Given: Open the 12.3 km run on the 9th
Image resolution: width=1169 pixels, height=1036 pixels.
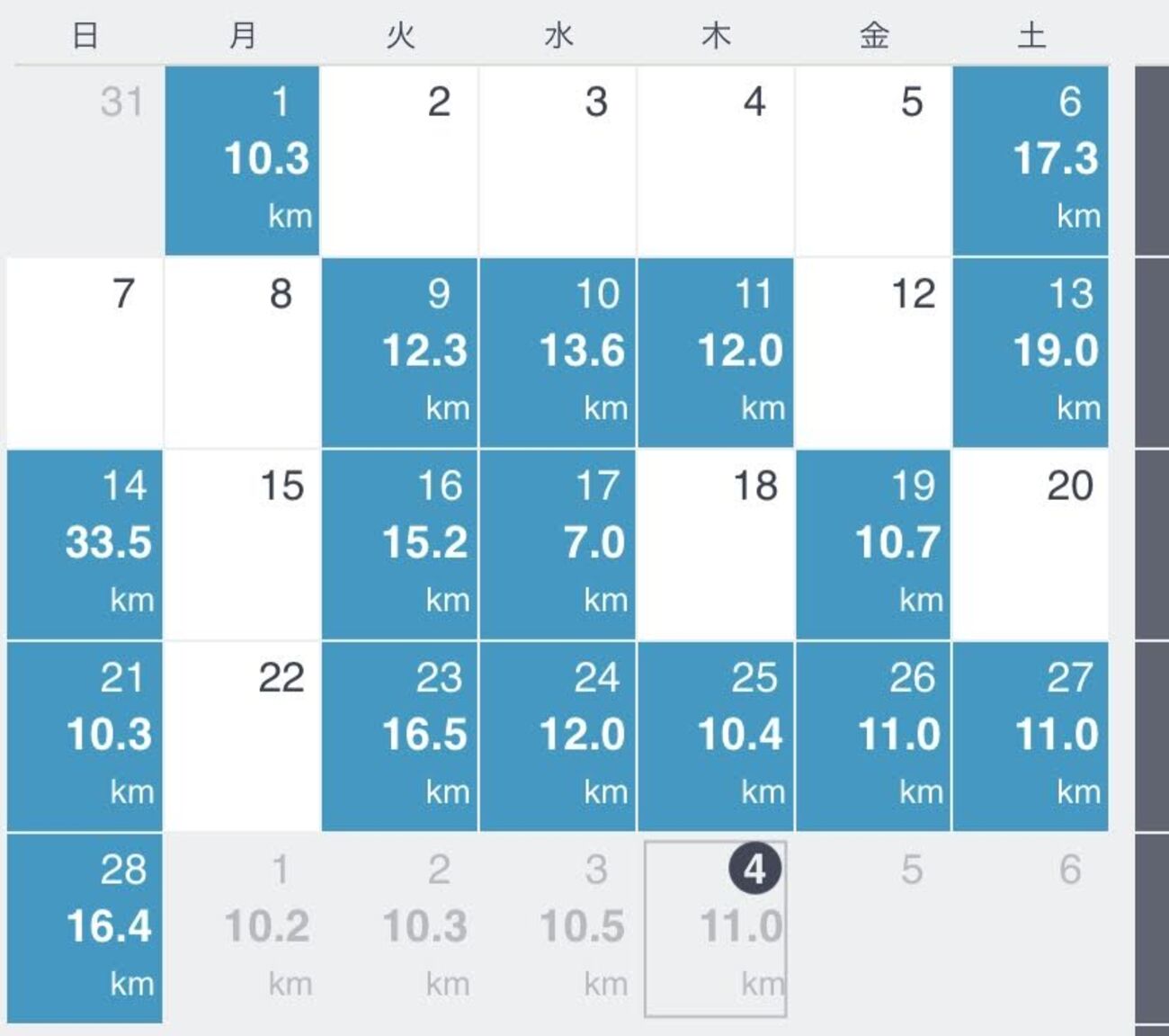Looking at the screenshot, I should [400, 353].
